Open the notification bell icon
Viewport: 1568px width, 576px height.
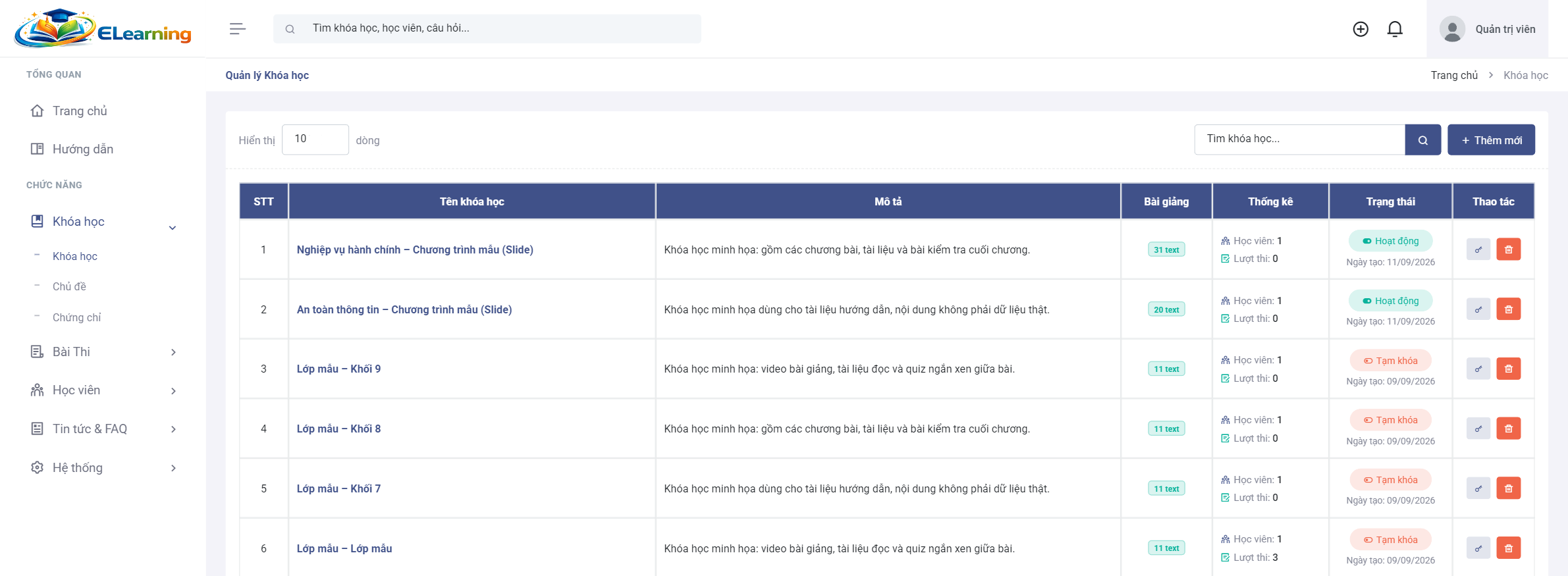(1395, 29)
